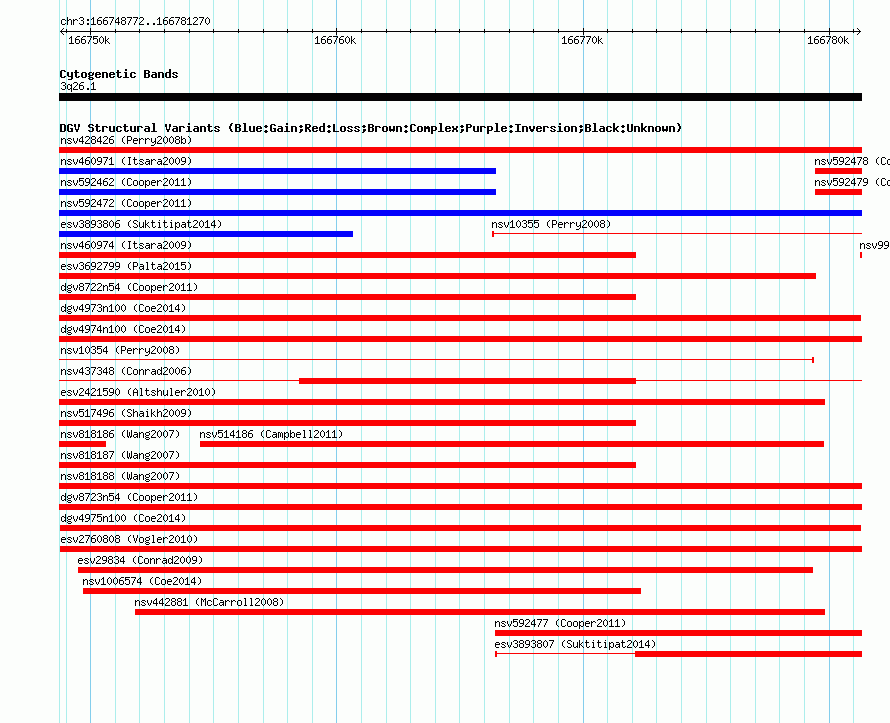Open the esv2421590 (Altshuler2010) label
Screen dimensions: 890x723
click(x=138, y=392)
